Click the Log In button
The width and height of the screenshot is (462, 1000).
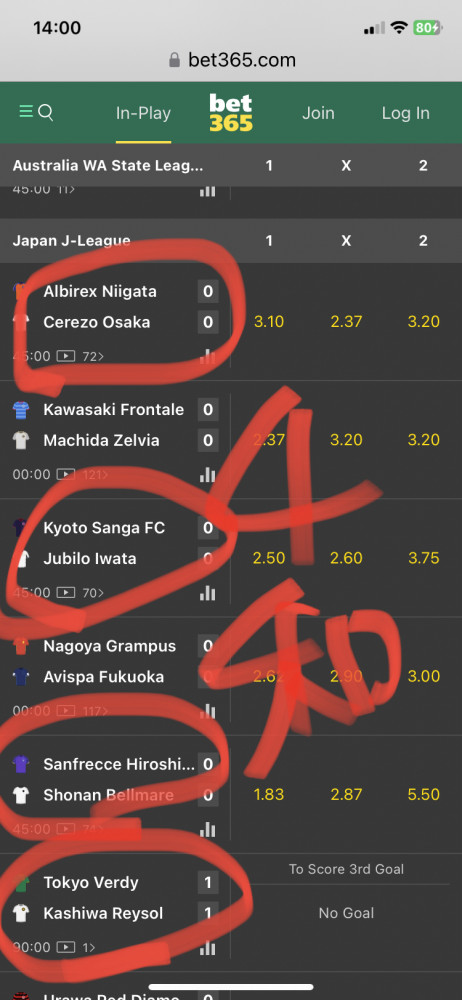(406, 113)
